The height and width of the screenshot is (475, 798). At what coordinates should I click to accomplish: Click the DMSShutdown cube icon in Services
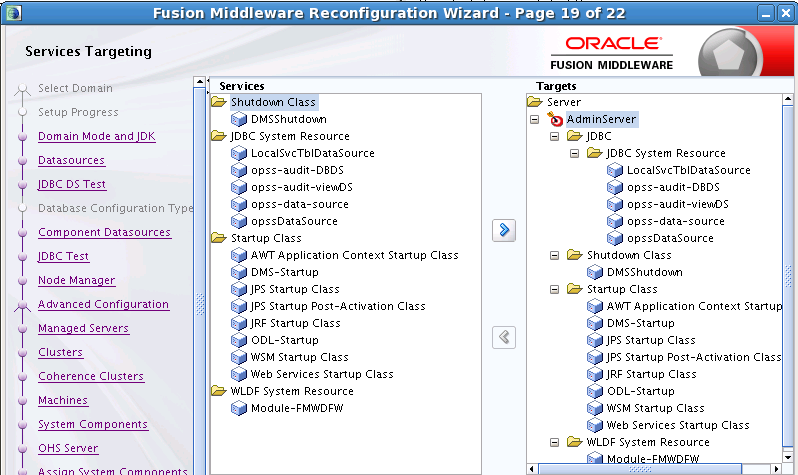239,119
